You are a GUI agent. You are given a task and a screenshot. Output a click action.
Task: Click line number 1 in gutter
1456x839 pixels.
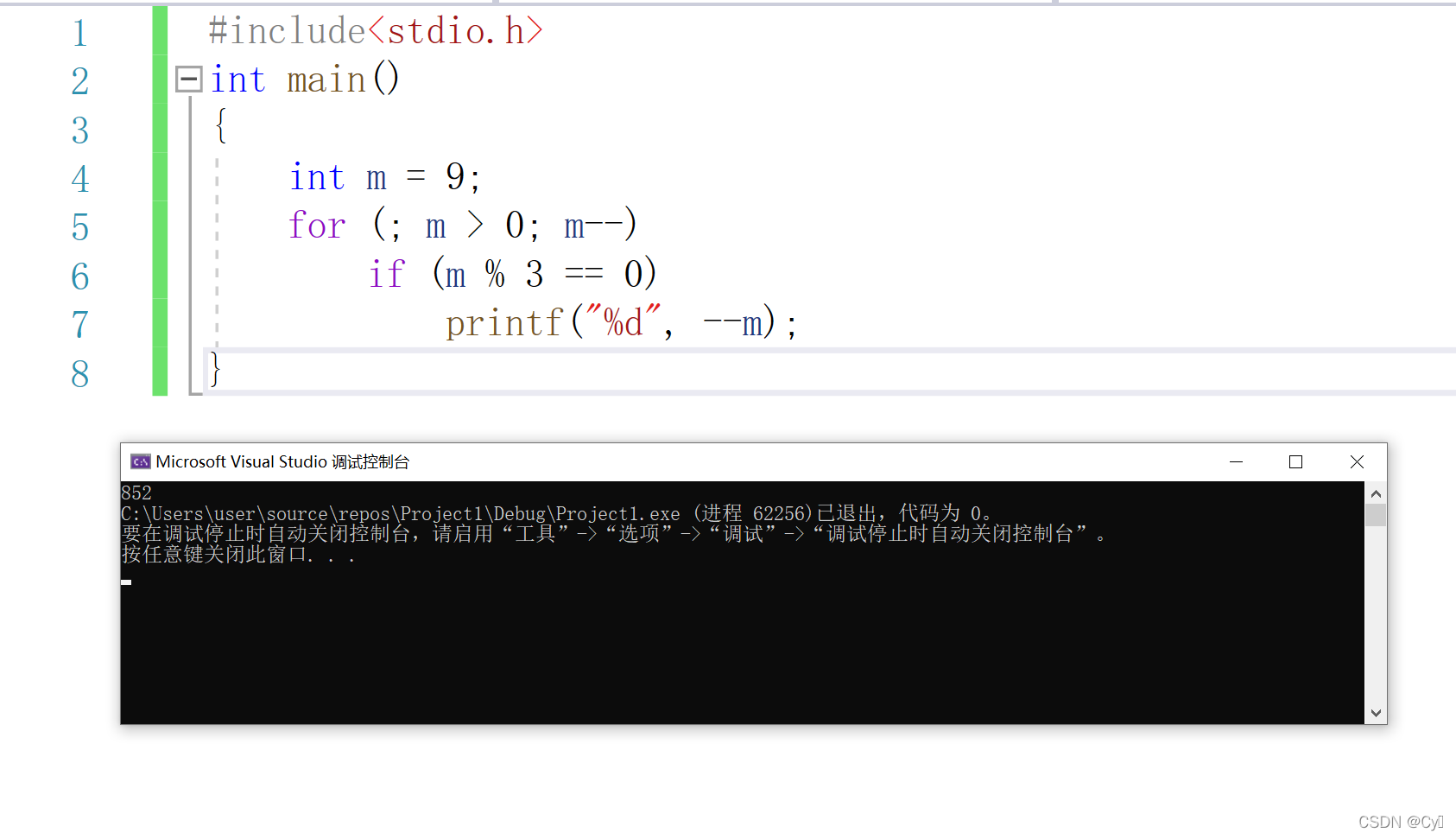(x=80, y=33)
